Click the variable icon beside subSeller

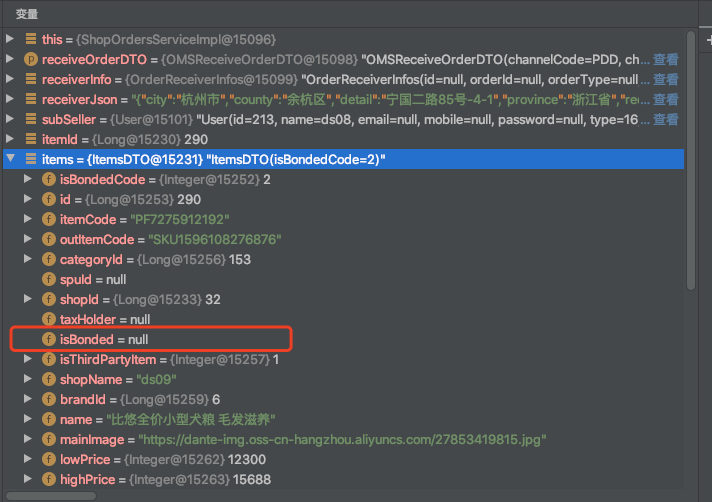coord(31,120)
